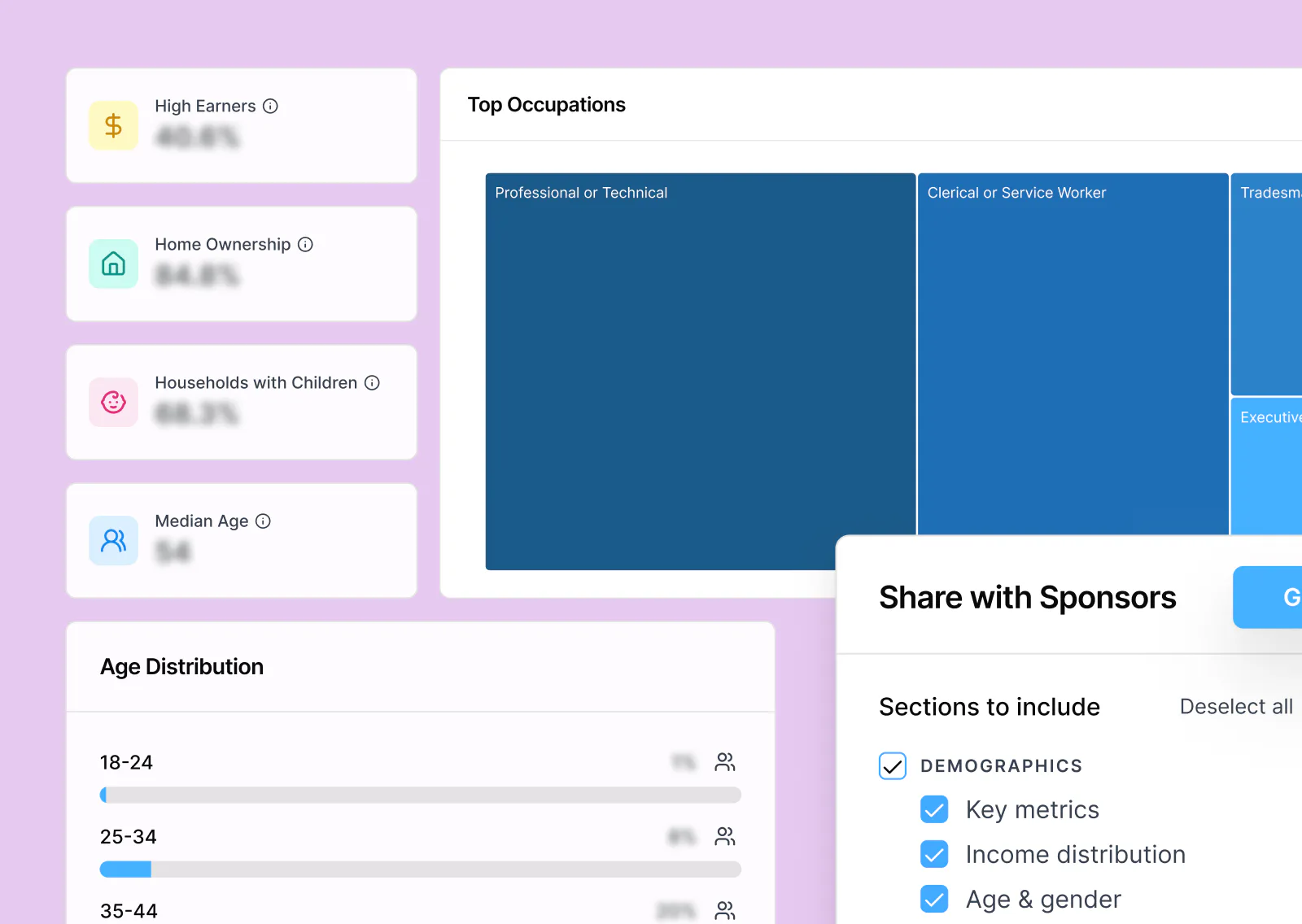Click the green house icon
Viewport: 1302px width, 924px height.
click(113, 264)
